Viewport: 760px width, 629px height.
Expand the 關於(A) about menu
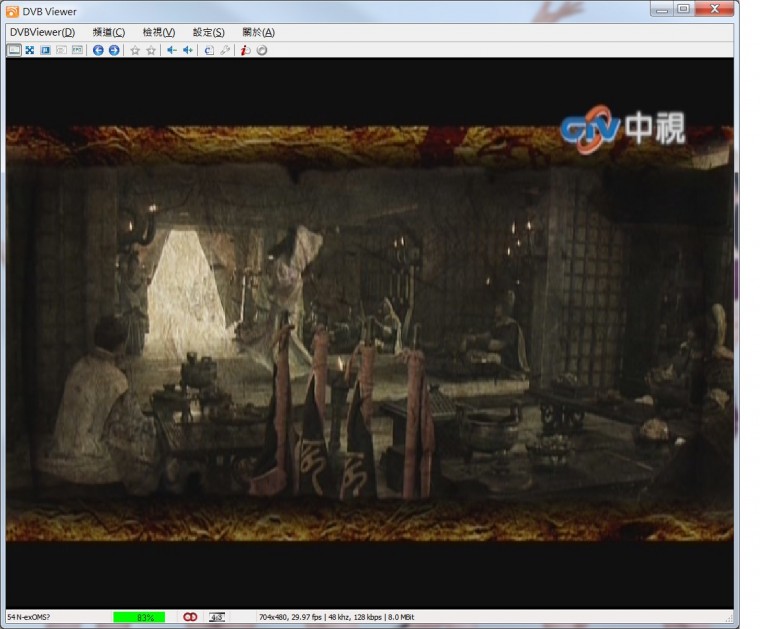tap(258, 32)
